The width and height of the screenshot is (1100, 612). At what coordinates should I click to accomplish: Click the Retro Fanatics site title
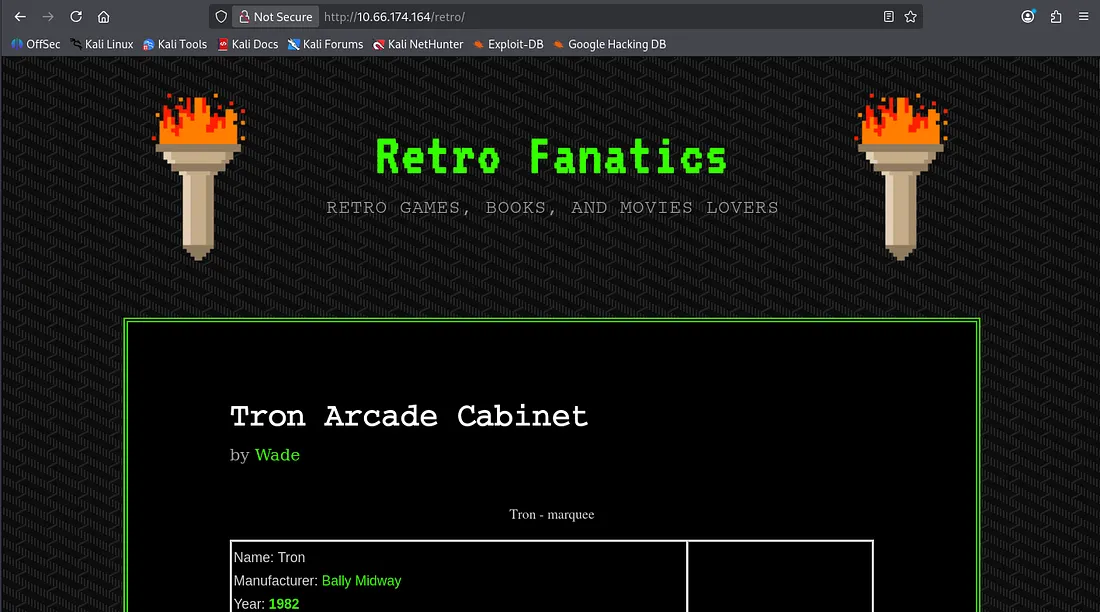551,158
